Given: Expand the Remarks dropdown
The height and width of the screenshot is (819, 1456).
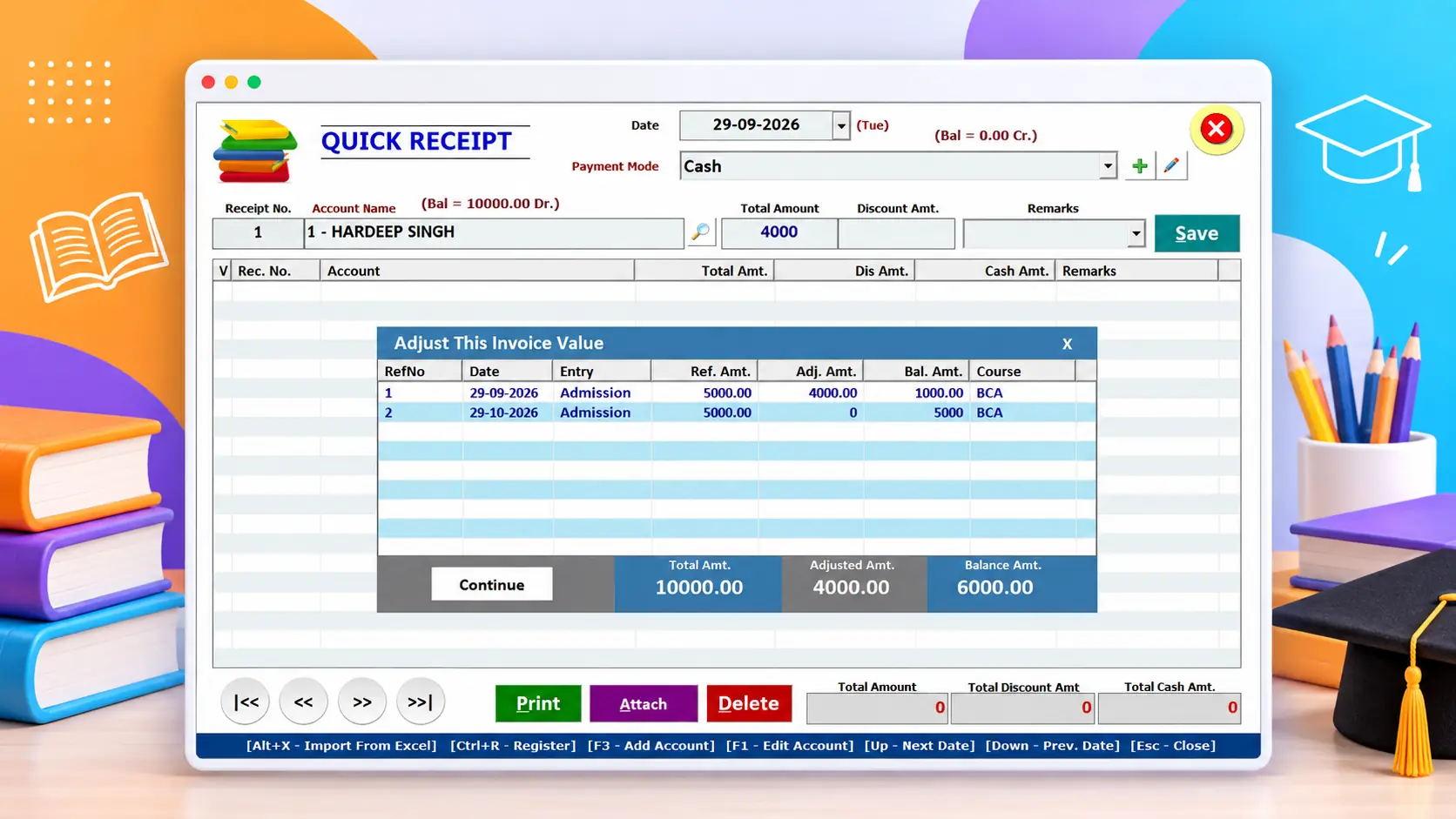Looking at the screenshot, I should coord(1136,233).
